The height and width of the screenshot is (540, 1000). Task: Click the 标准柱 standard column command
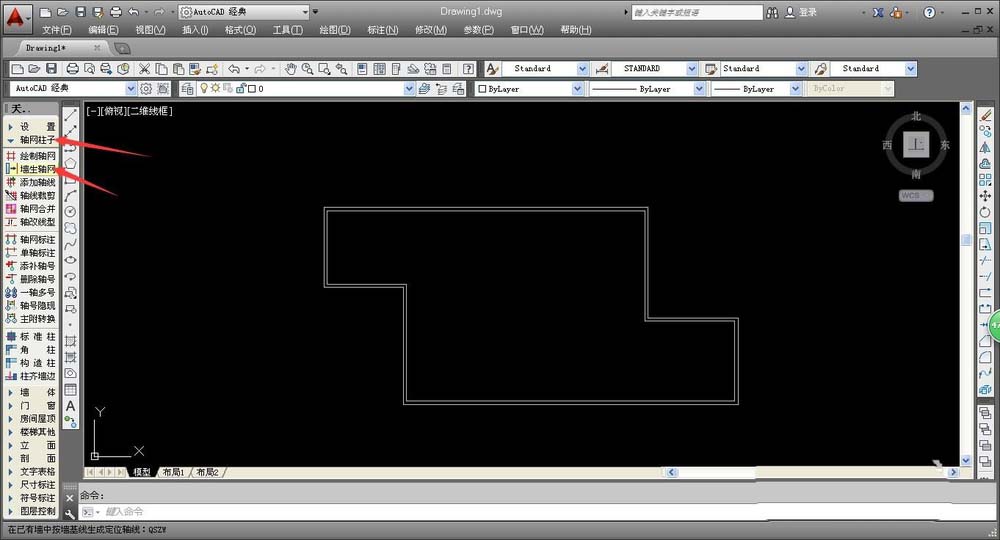(31, 337)
